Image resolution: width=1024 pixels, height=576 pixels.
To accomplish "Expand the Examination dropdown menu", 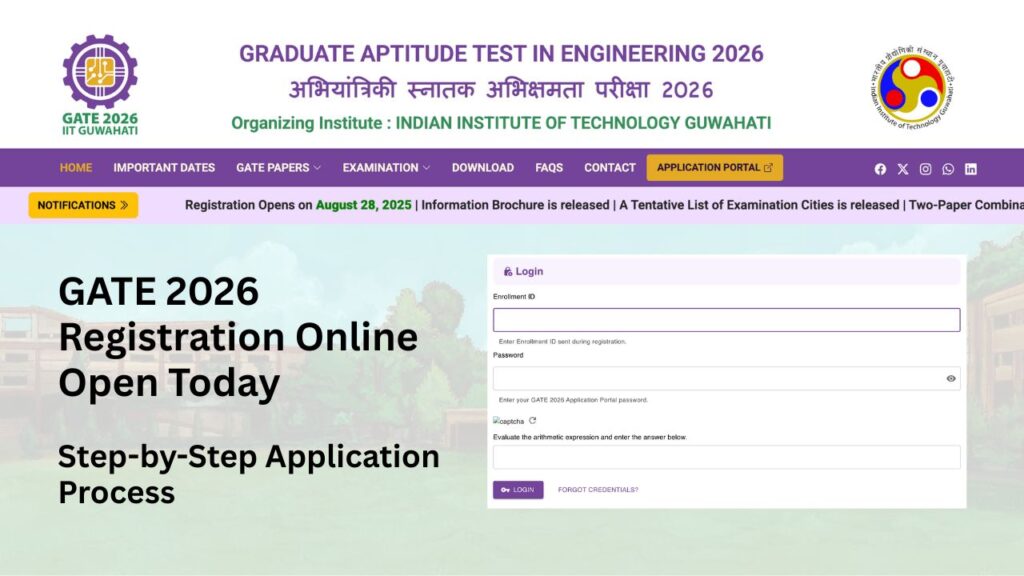I will click(x=386, y=168).
